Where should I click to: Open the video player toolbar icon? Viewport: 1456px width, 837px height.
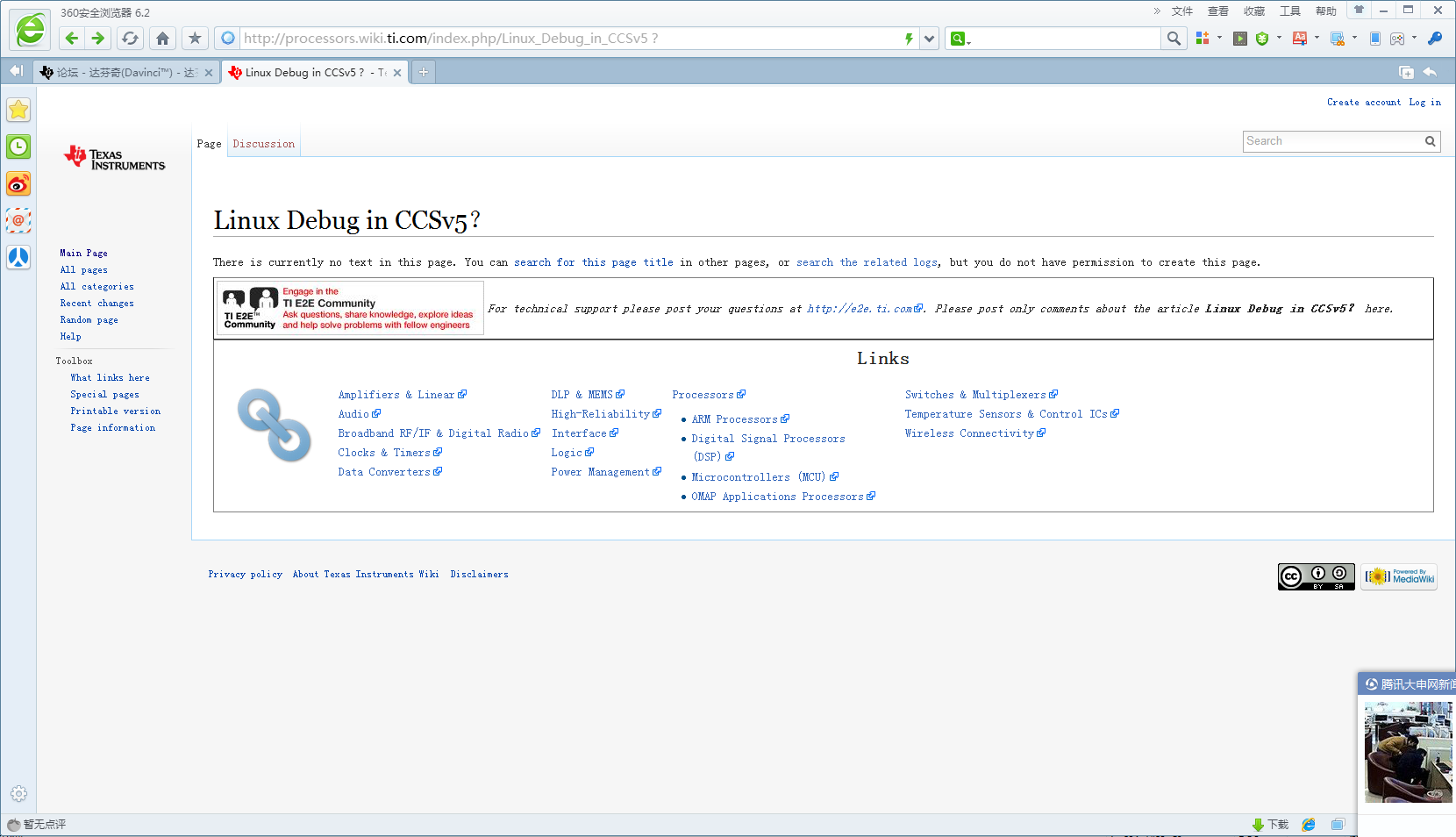click(x=1239, y=39)
